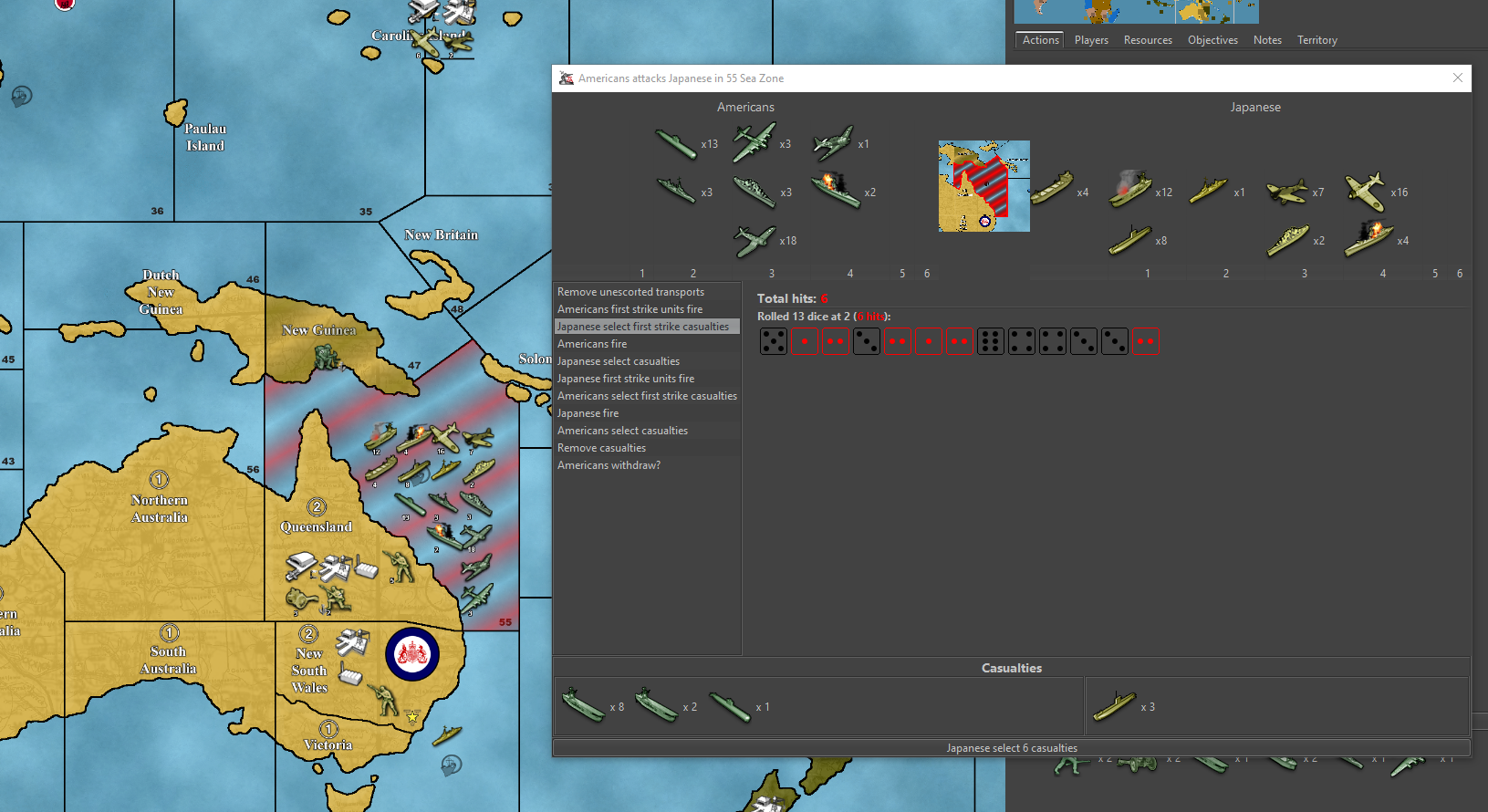Switch to the Actions tab

click(x=1041, y=40)
